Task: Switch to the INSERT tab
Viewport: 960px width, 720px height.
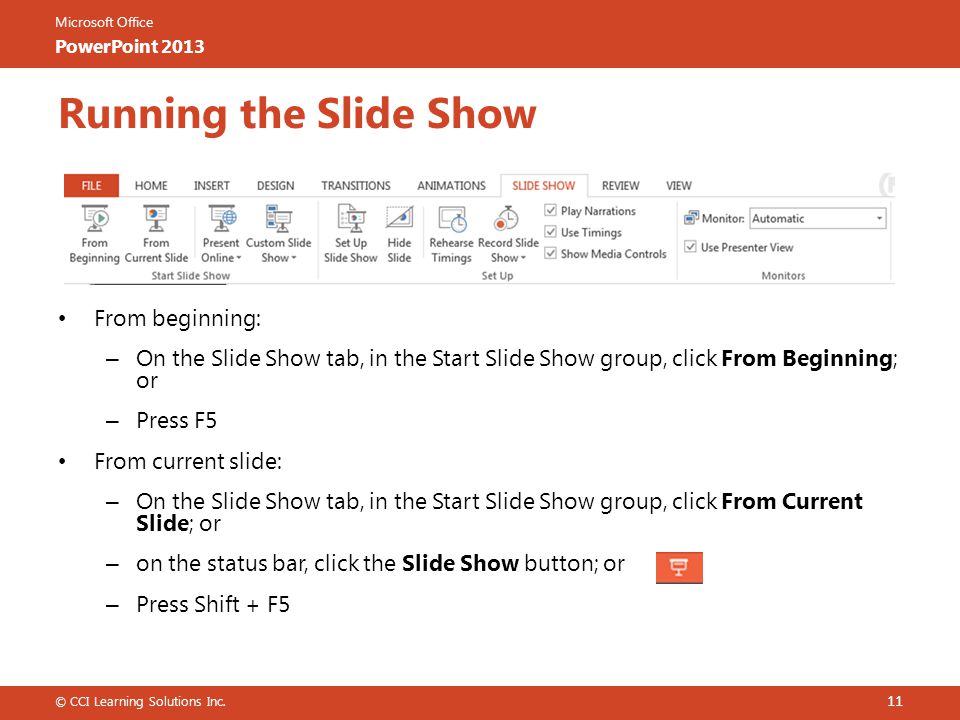Action: [212, 186]
